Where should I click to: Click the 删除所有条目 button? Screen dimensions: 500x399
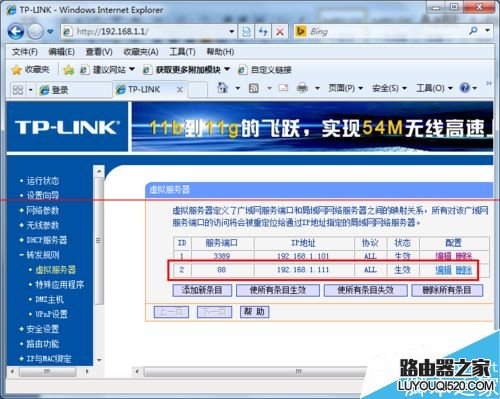(447, 290)
